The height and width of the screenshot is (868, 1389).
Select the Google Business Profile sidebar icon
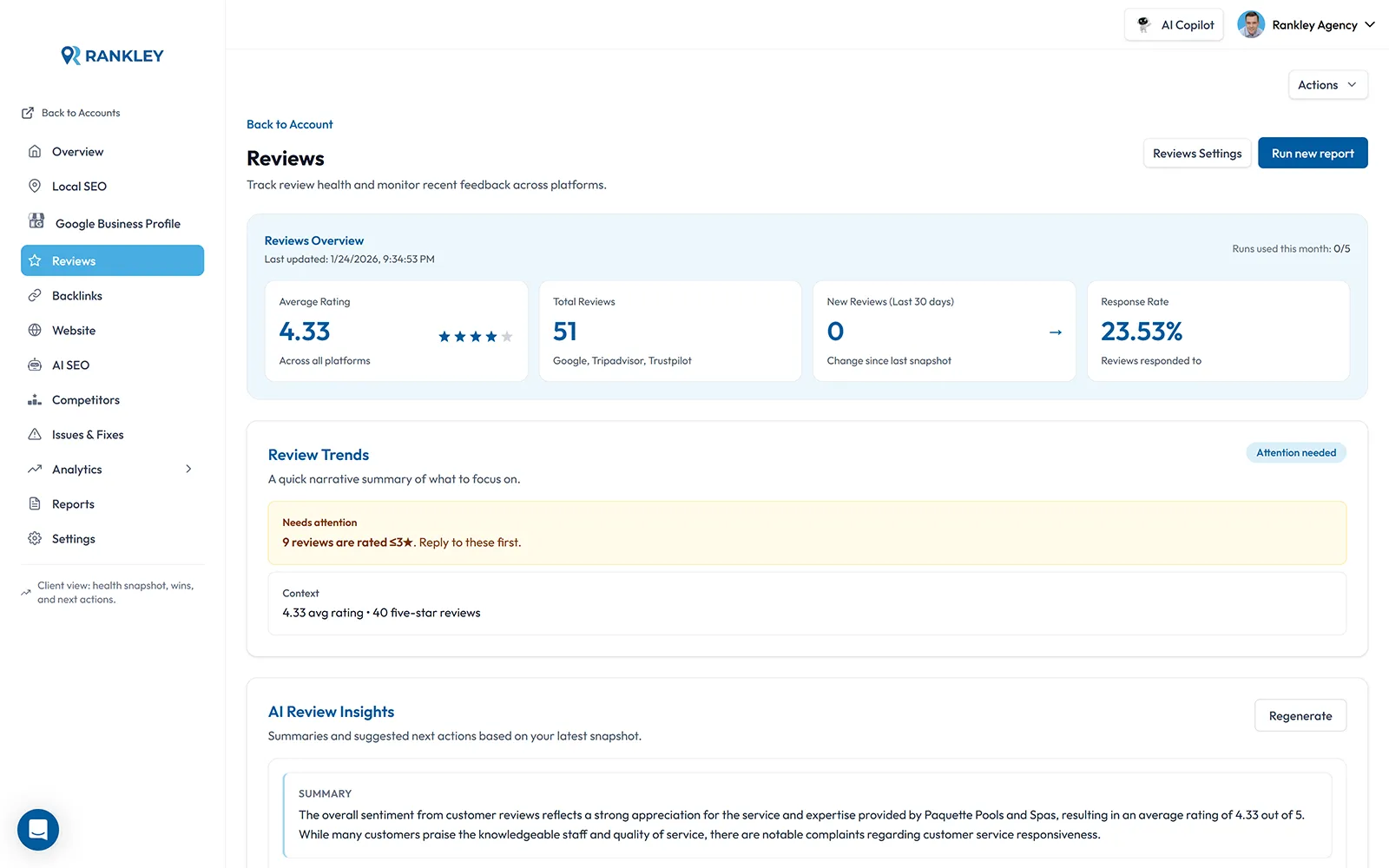tap(36, 222)
